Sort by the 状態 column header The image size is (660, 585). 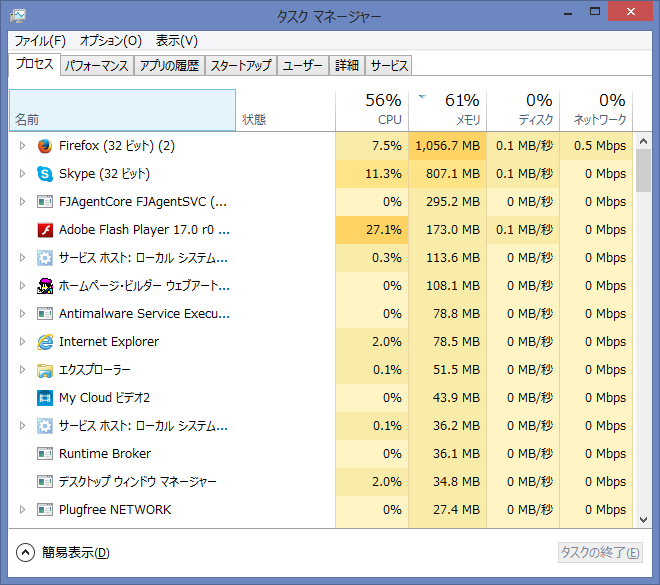click(285, 110)
